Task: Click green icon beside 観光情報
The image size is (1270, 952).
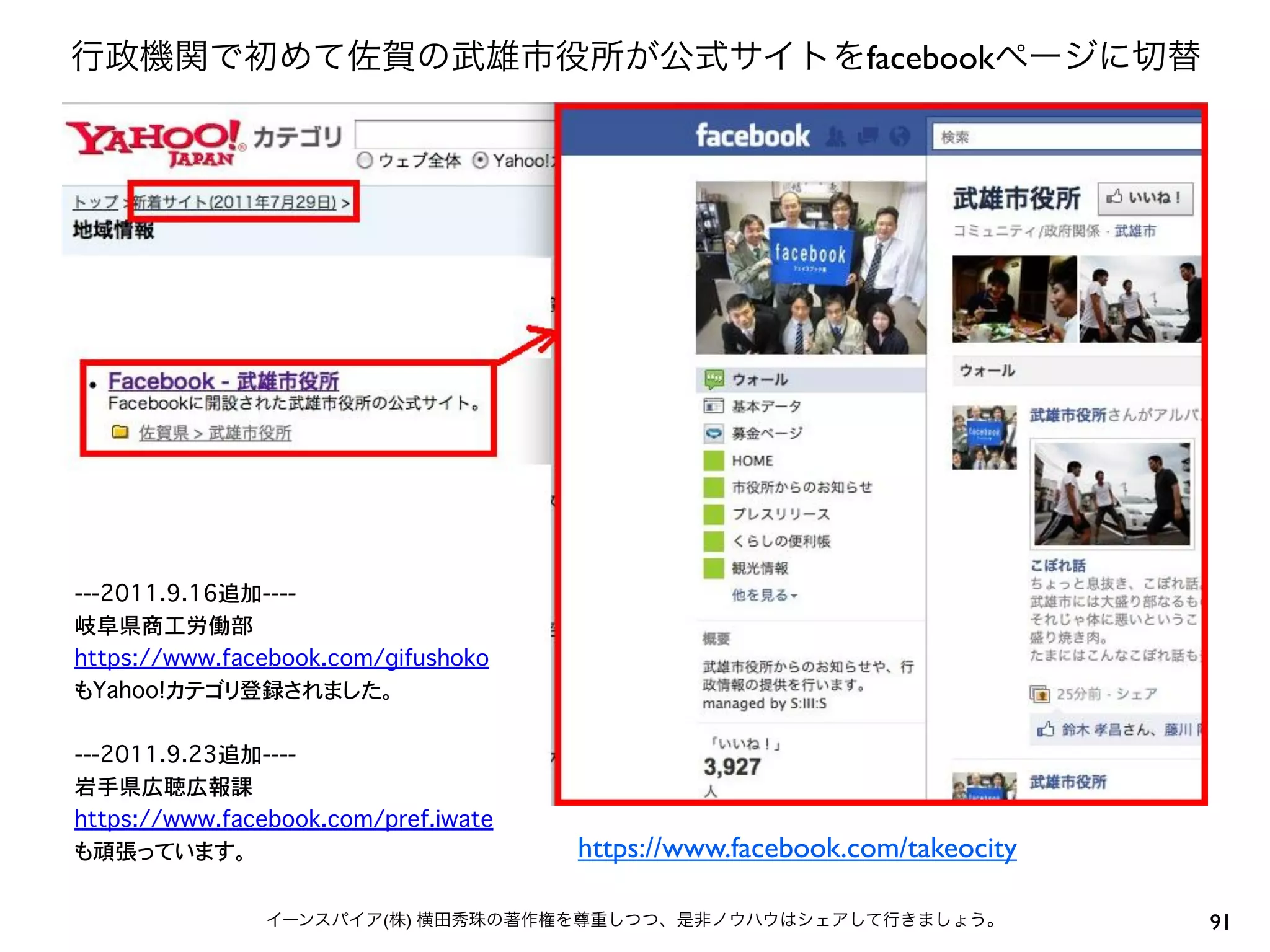Action: pos(714,568)
